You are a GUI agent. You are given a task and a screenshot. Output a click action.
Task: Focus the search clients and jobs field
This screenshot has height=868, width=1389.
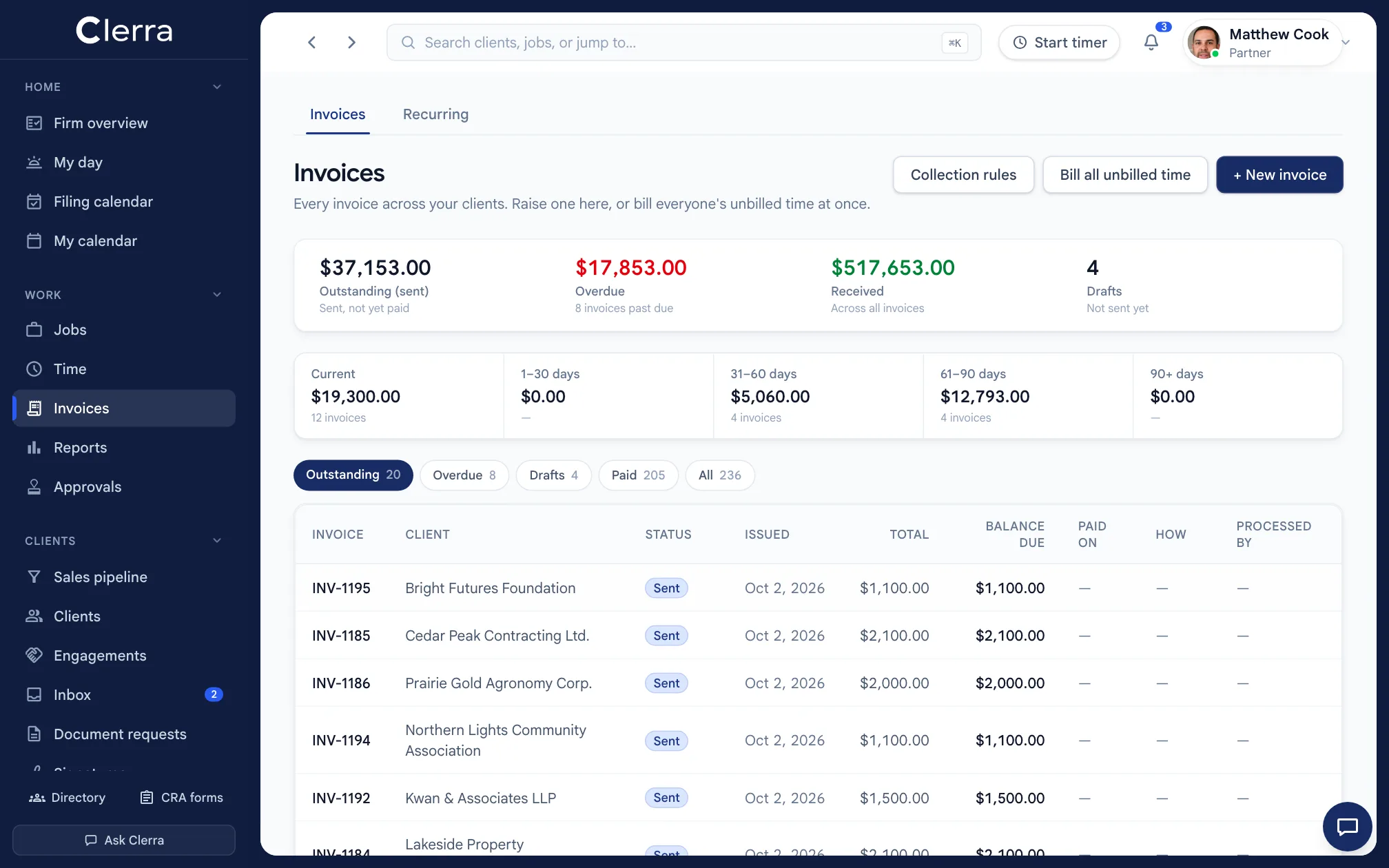click(683, 43)
